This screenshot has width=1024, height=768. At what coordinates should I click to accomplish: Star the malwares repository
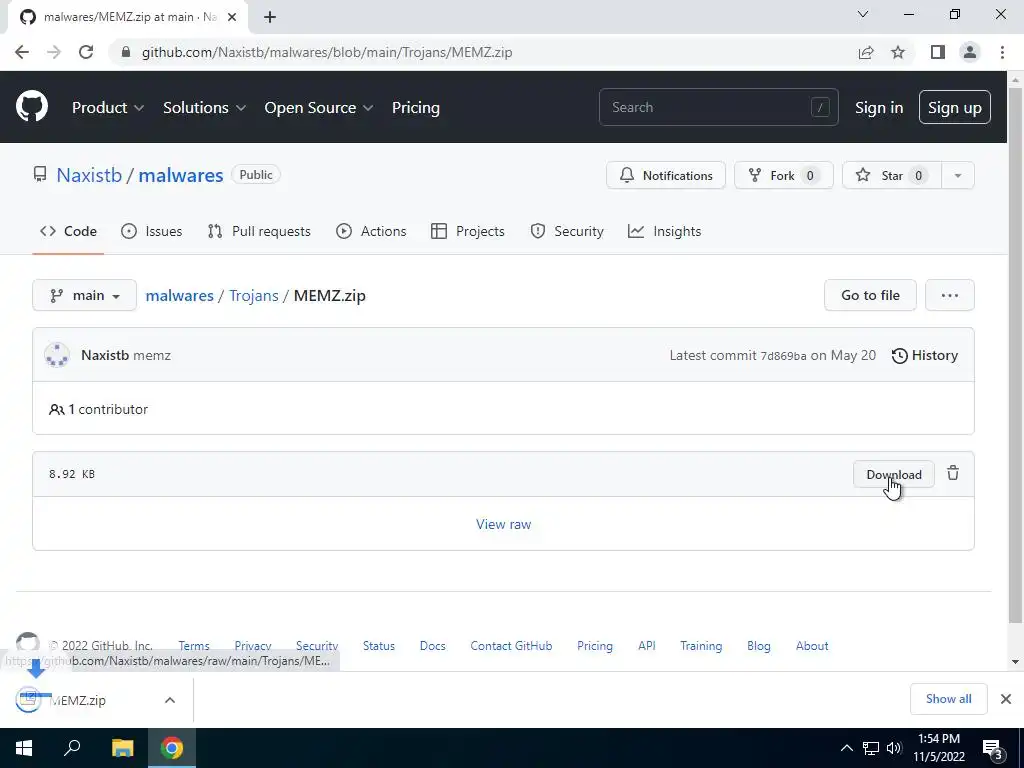coord(892,175)
